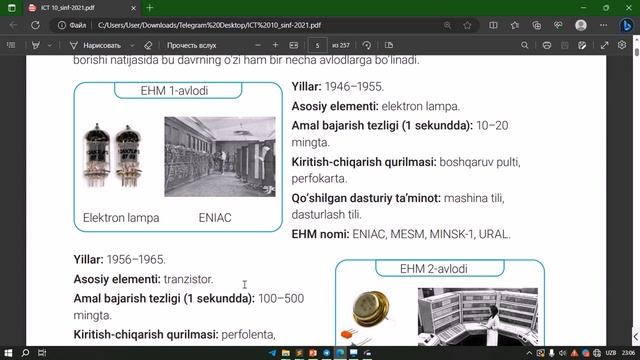
Task: Open PowerPoint from taskbar
Action: tap(313, 353)
